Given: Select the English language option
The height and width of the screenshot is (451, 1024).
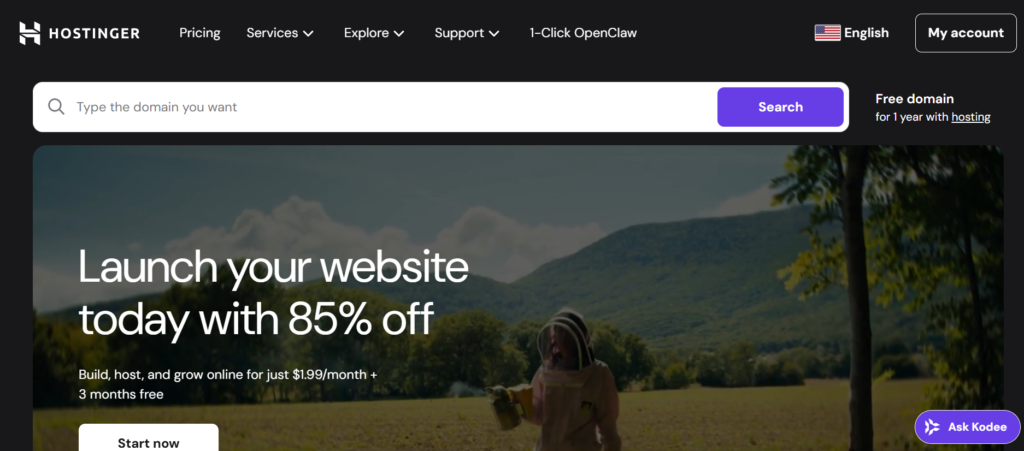Looking at the screenshot, I should click(x=867, y=33).
